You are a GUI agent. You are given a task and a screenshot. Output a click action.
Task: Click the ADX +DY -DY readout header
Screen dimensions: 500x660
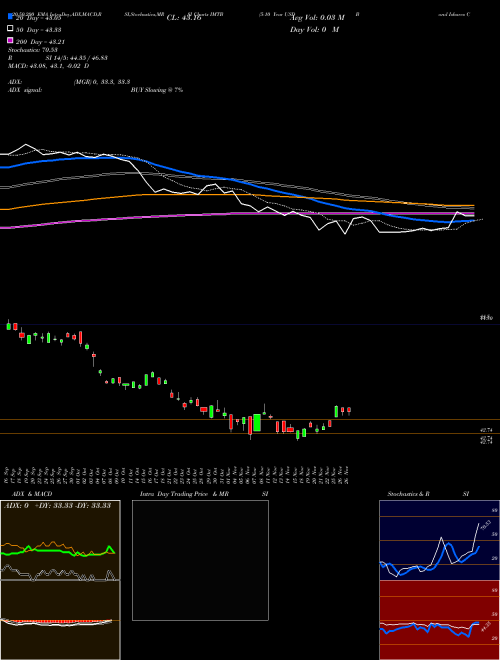click(x=57, y=505)
